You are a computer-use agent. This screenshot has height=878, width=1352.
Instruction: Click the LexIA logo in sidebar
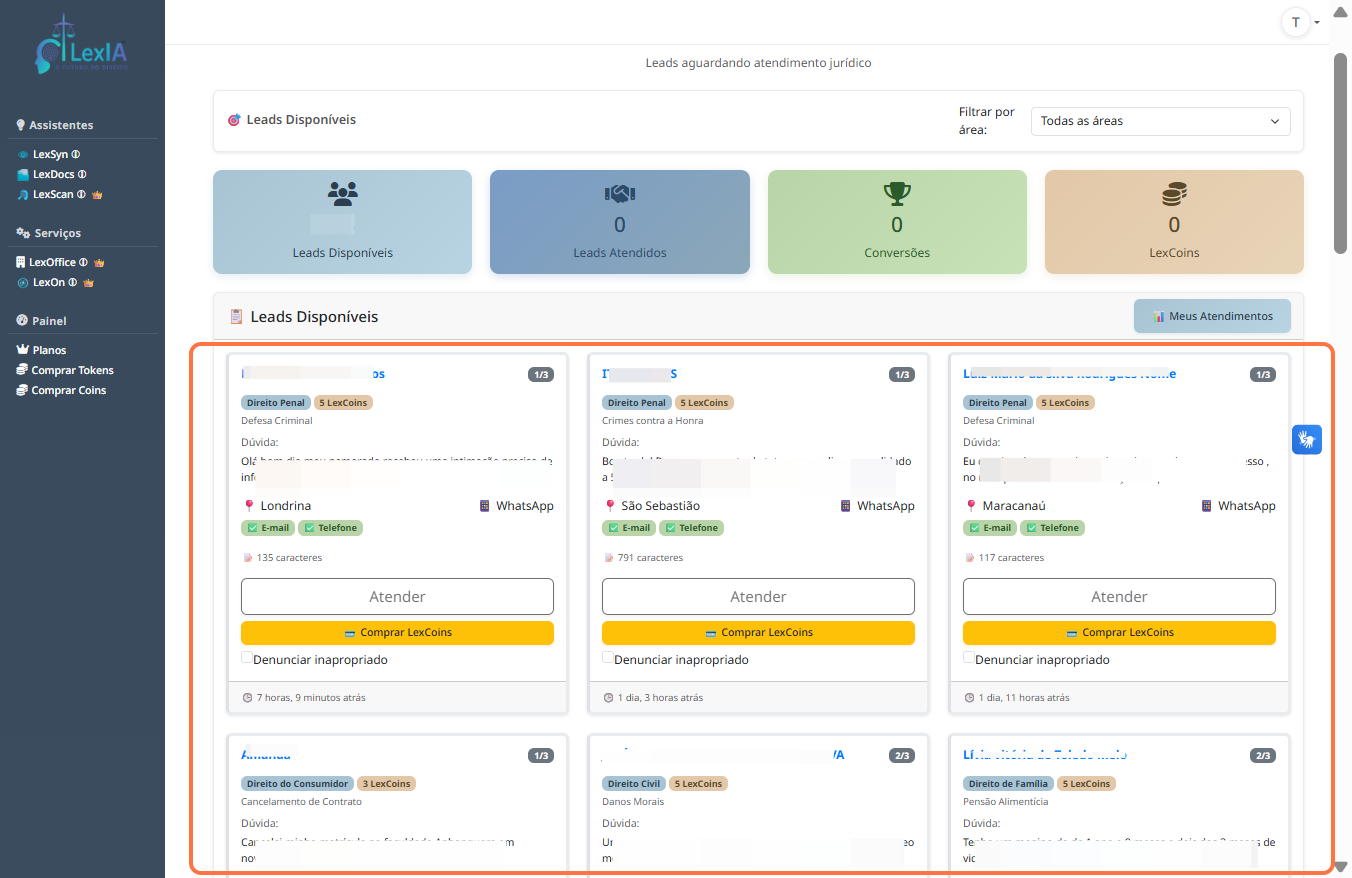pos(81,47)
